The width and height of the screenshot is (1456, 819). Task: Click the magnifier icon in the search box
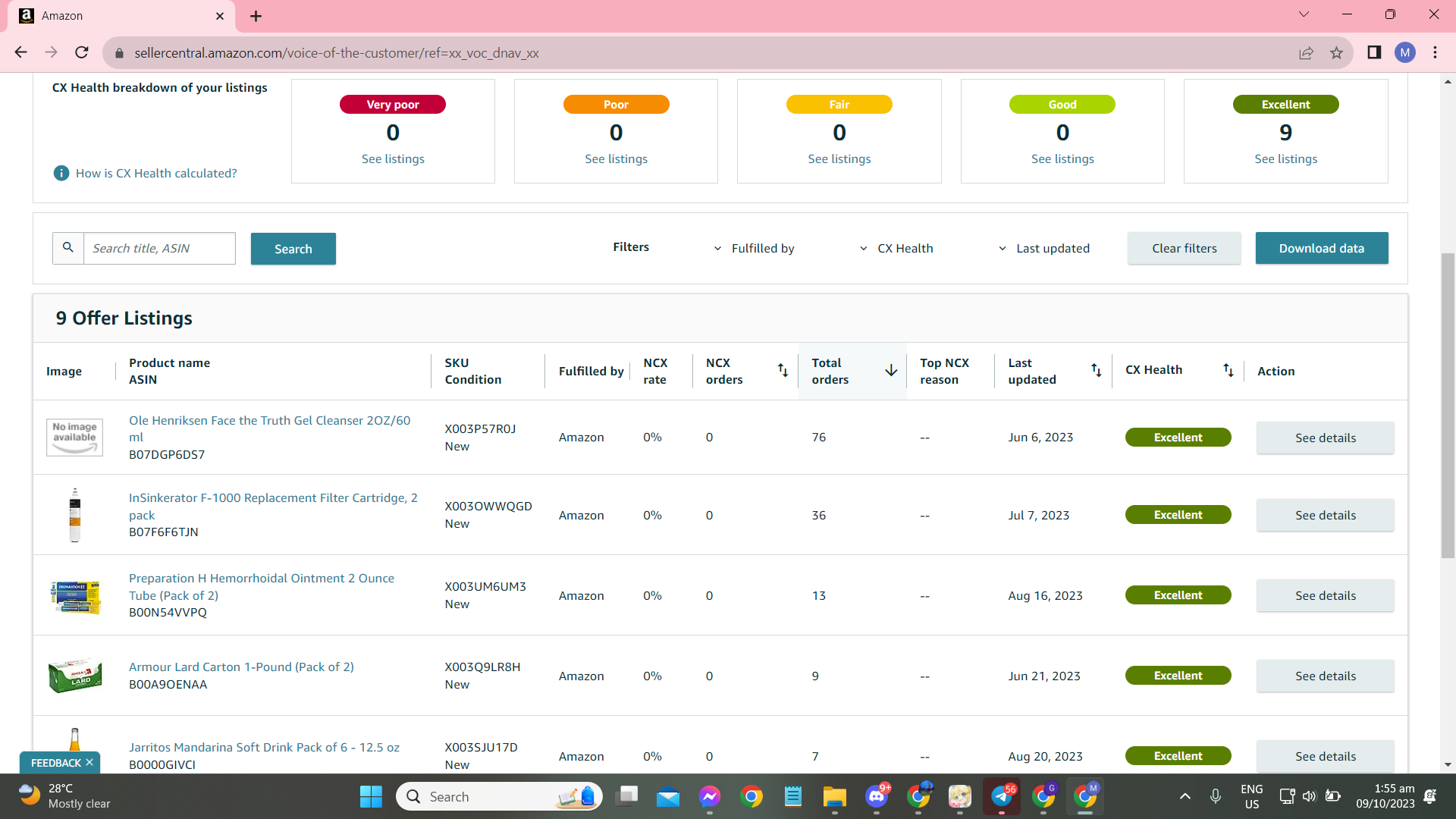(x=68, y=248)
